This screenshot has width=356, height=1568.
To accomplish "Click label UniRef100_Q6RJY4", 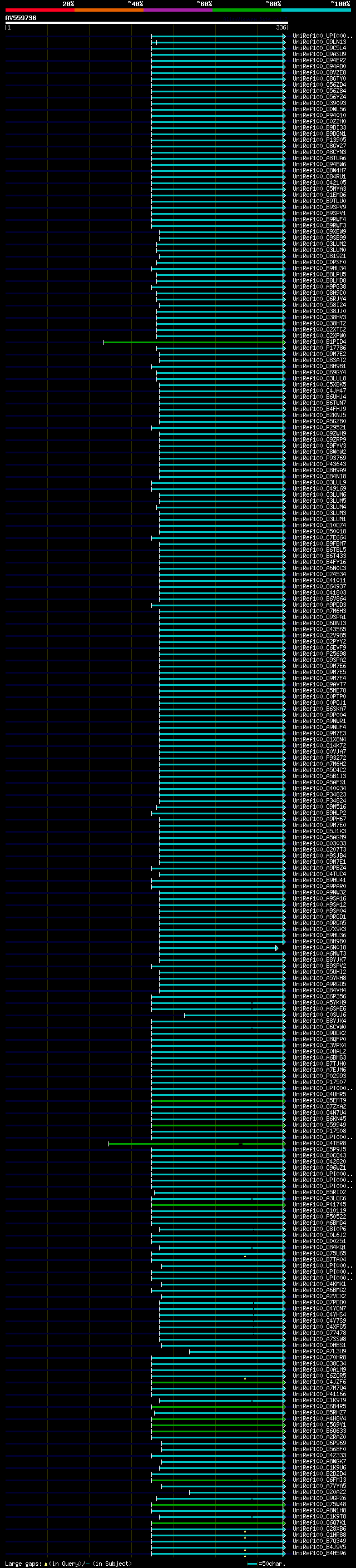I will [x=319, y=299].
